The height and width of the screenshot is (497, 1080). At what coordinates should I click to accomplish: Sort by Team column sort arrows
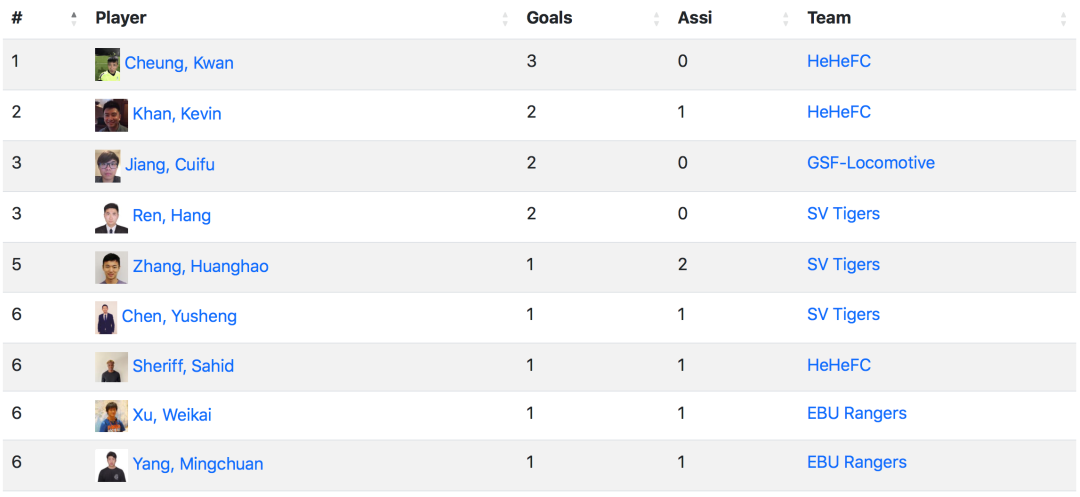(1063, 19)
